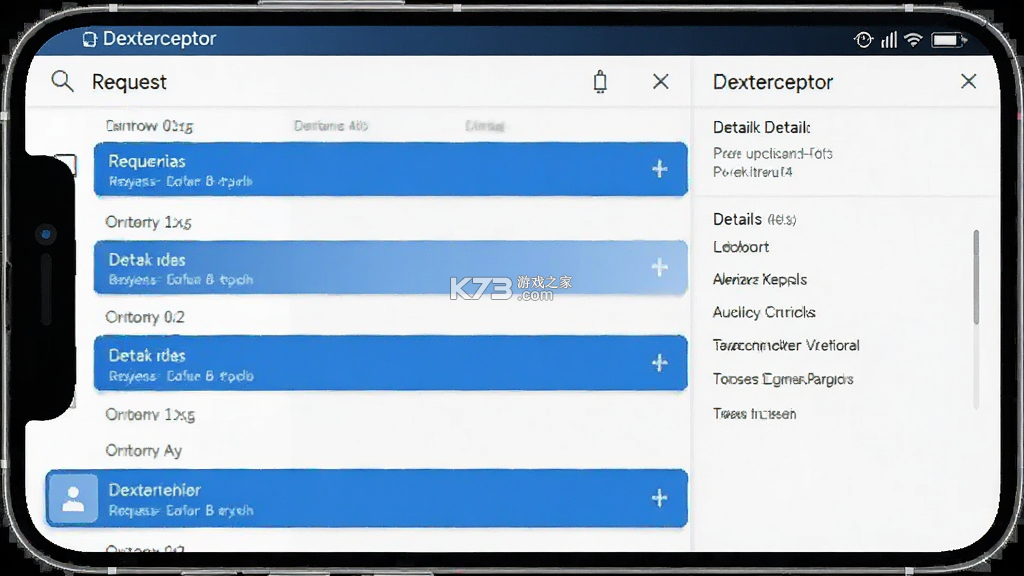1024x576 pixels.
Task: Click the battery icon in status bar
Action: coord(948,40)
